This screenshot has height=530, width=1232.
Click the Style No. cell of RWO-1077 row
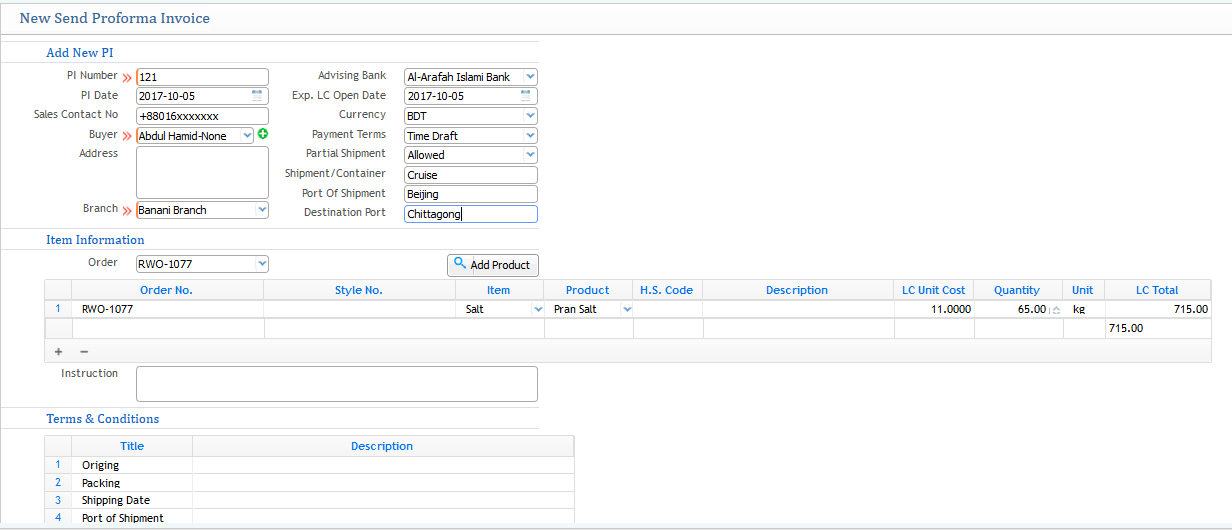click(359, 310)
